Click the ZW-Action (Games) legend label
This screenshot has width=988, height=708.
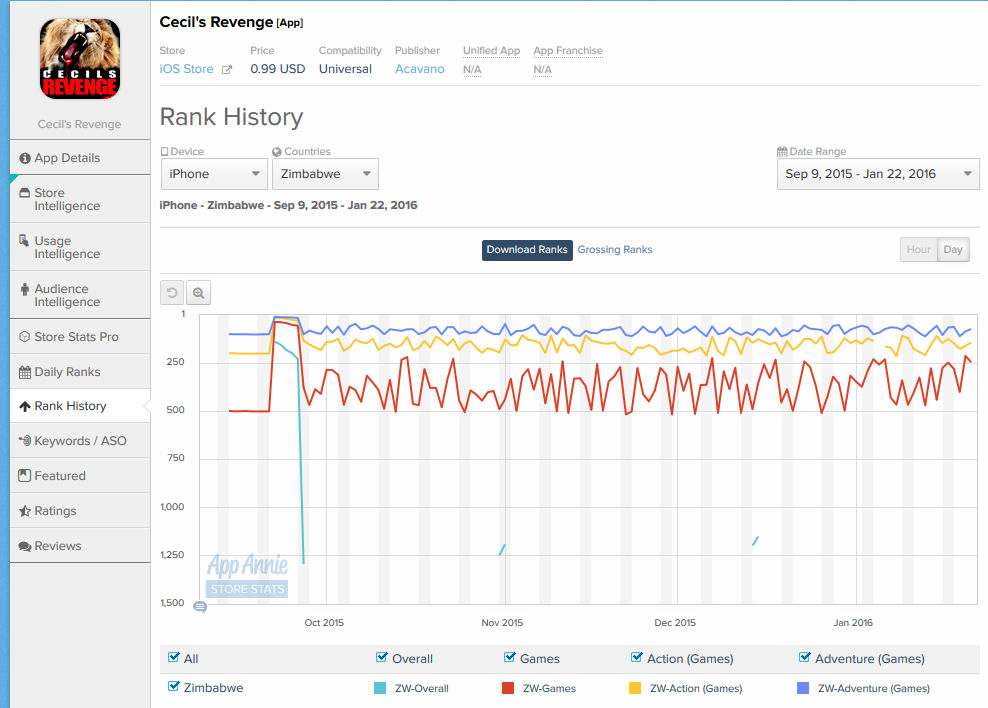(x=696, y=688)
